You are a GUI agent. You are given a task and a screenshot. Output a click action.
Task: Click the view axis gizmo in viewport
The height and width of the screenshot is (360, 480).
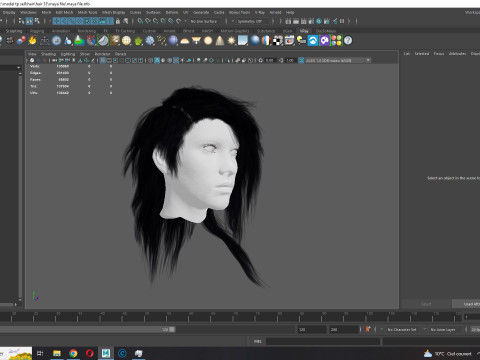35,296
